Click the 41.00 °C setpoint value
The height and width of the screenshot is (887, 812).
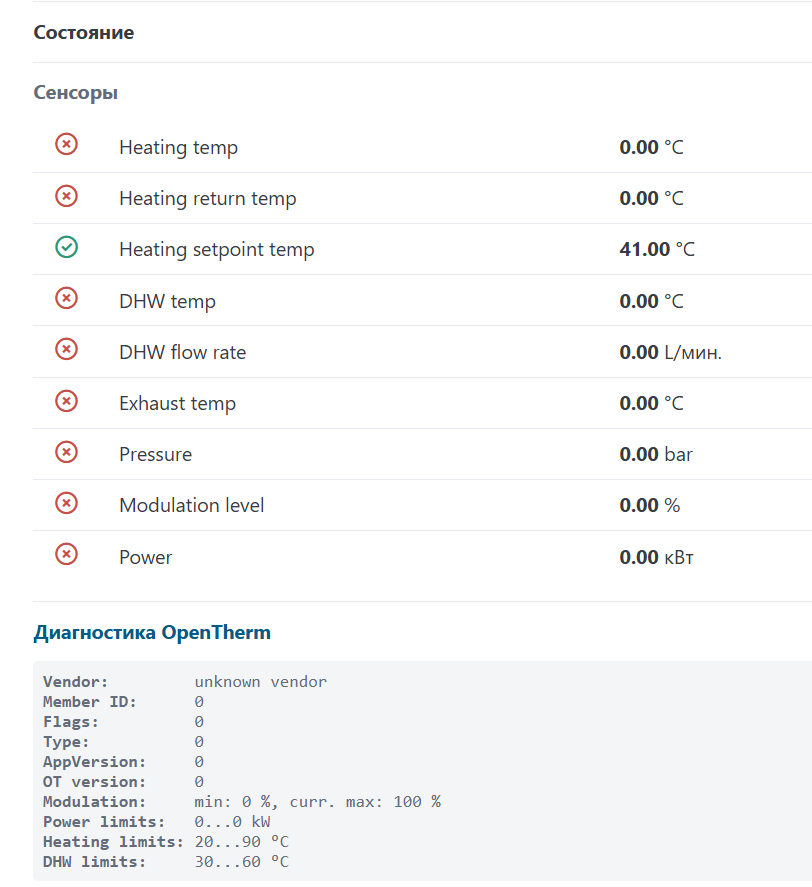656,250
